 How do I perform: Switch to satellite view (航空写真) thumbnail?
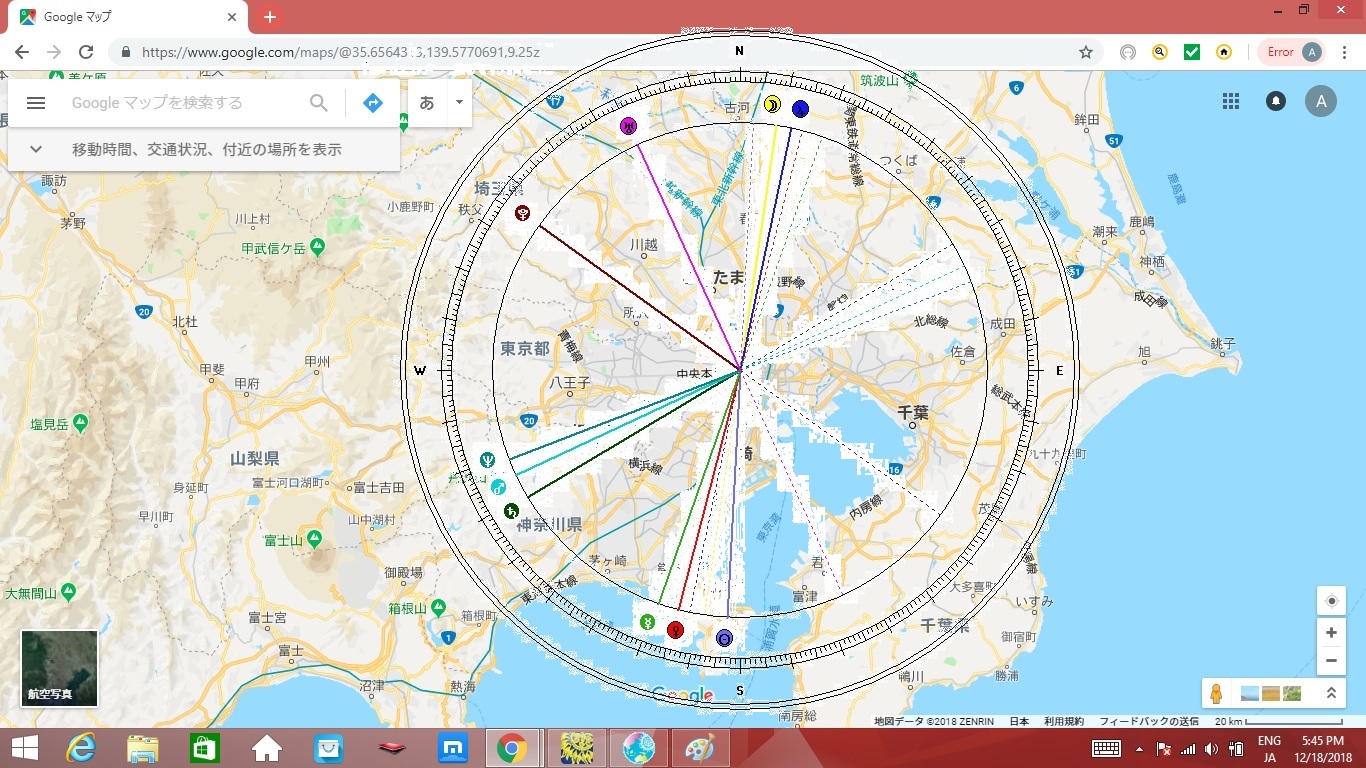pos(60,668)
